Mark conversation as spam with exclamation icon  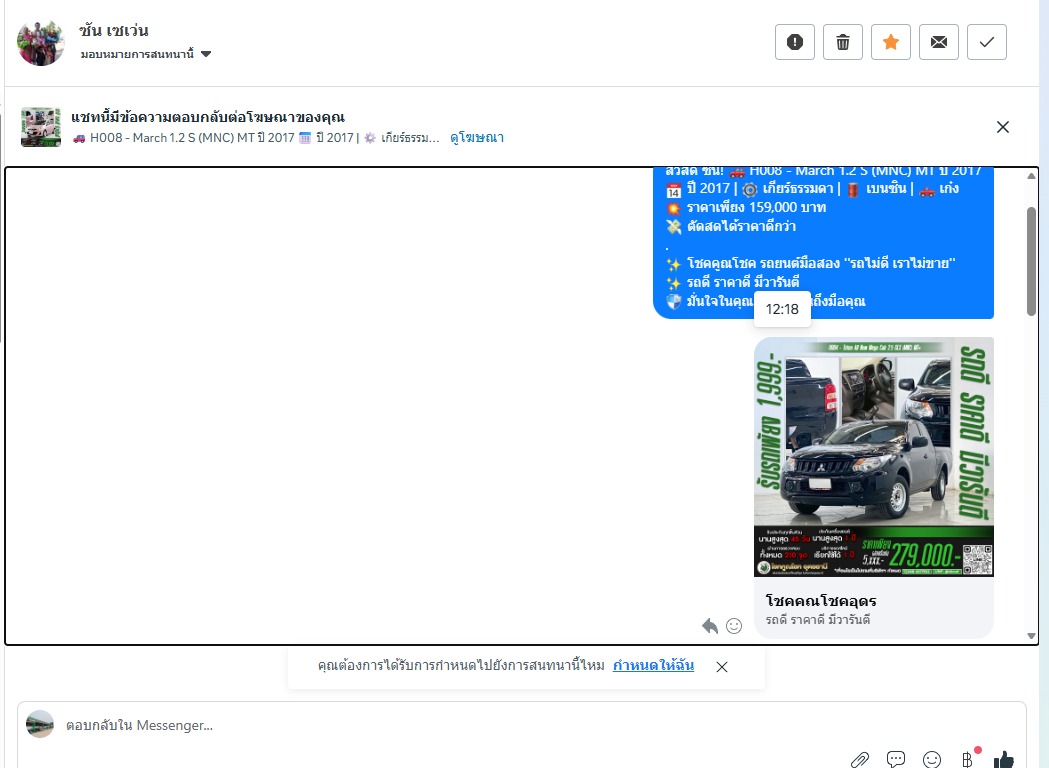[x=794, y=42]
